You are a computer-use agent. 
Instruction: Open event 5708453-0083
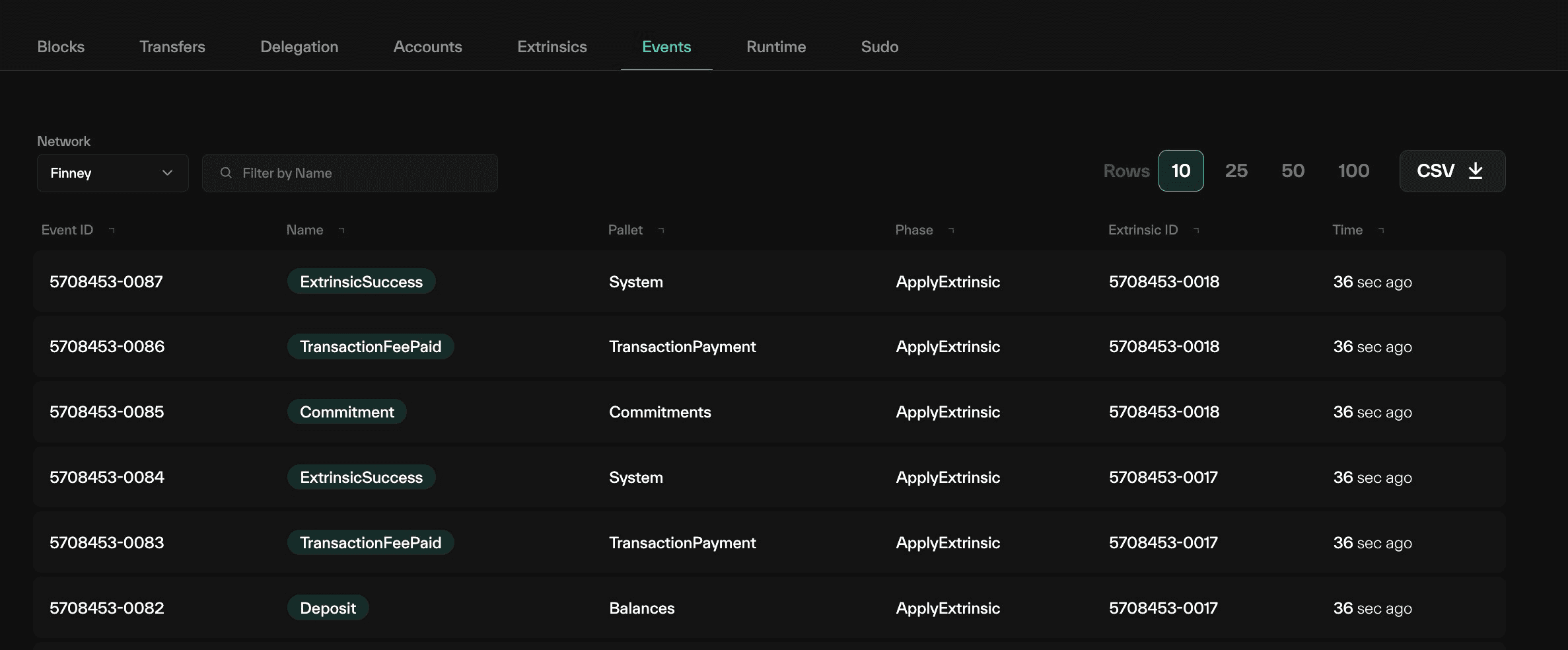107,542
